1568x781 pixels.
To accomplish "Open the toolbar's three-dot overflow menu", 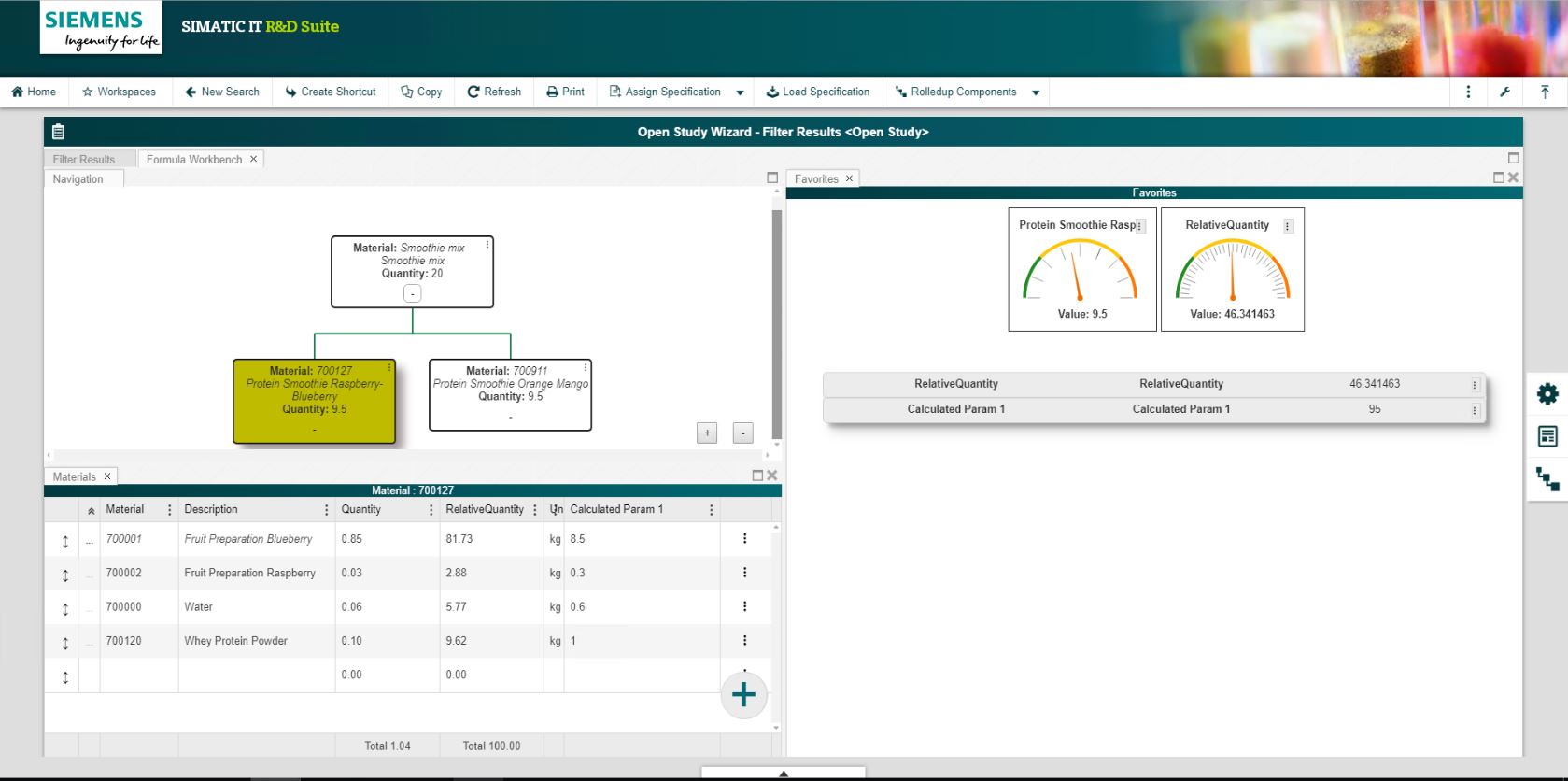I will coord(1468,92).
